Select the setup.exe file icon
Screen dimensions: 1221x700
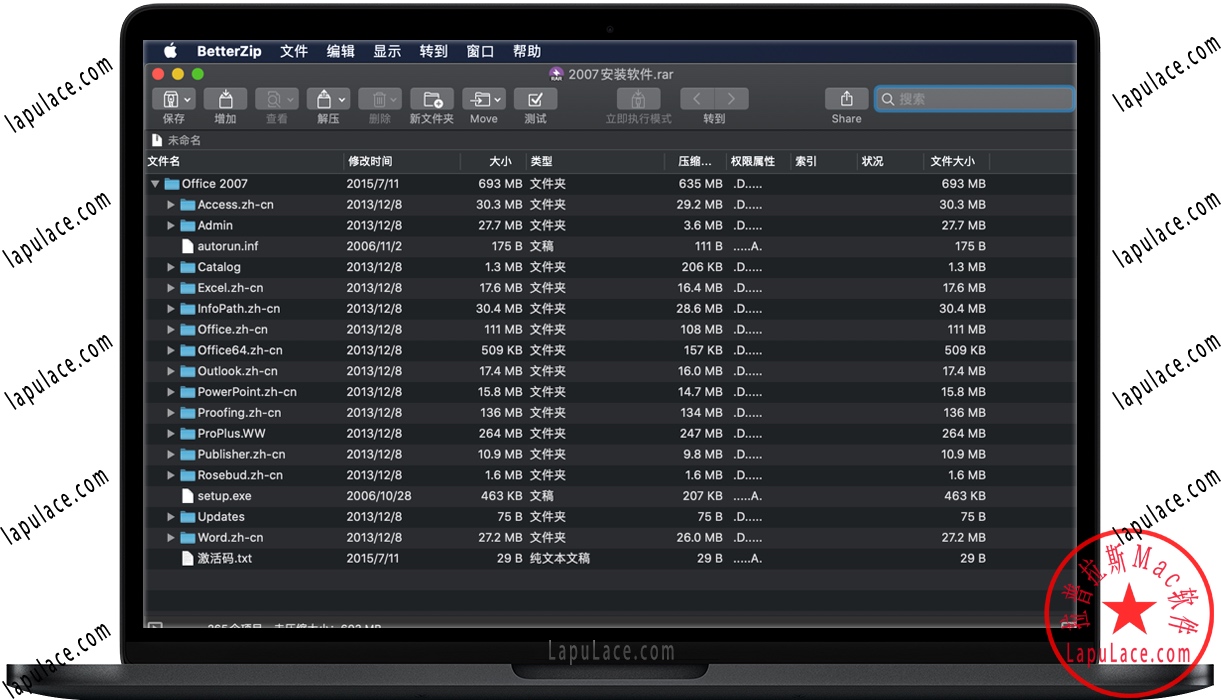point(187,496)
